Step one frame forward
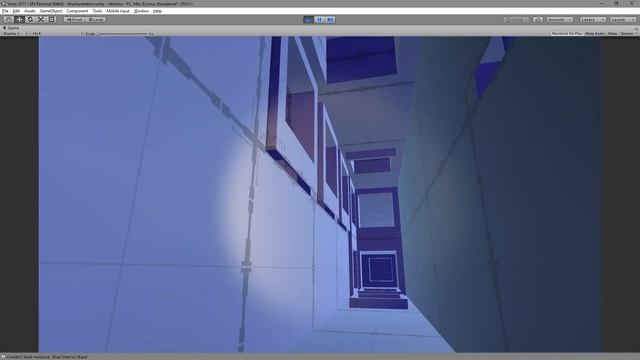640x360 pixels. pos(330,20)
